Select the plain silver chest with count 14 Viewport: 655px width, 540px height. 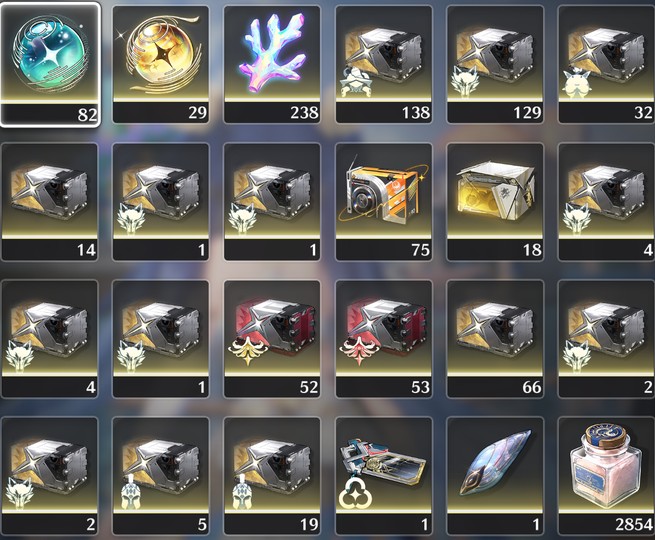50,202
